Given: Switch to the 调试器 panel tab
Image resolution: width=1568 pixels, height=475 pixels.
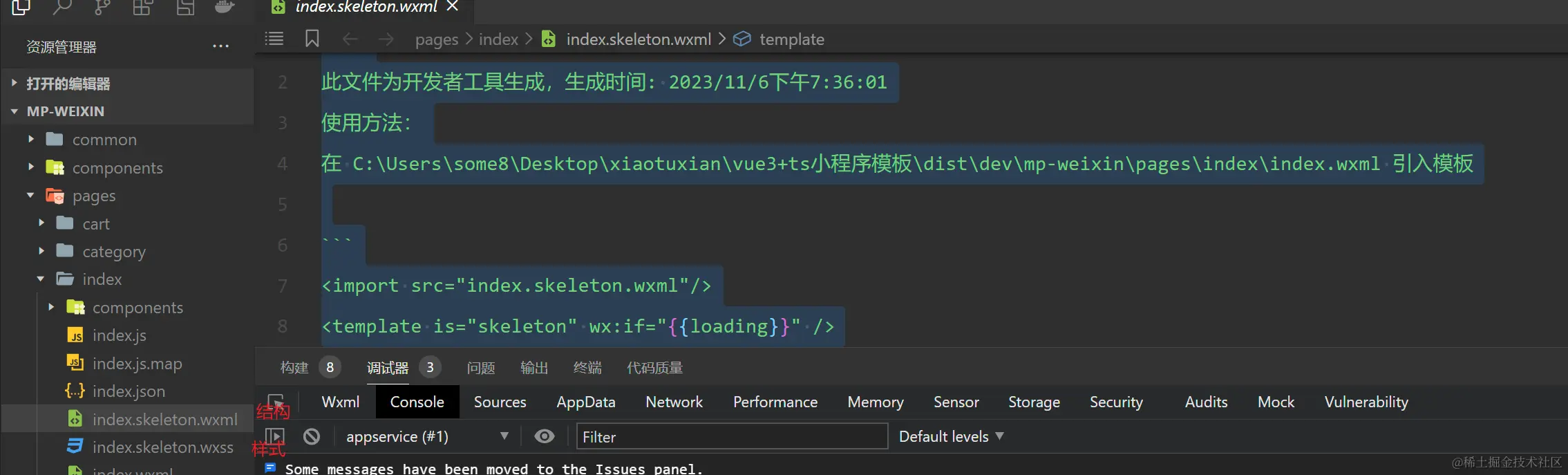Looking at the screenshot, I should pos(388,368).
